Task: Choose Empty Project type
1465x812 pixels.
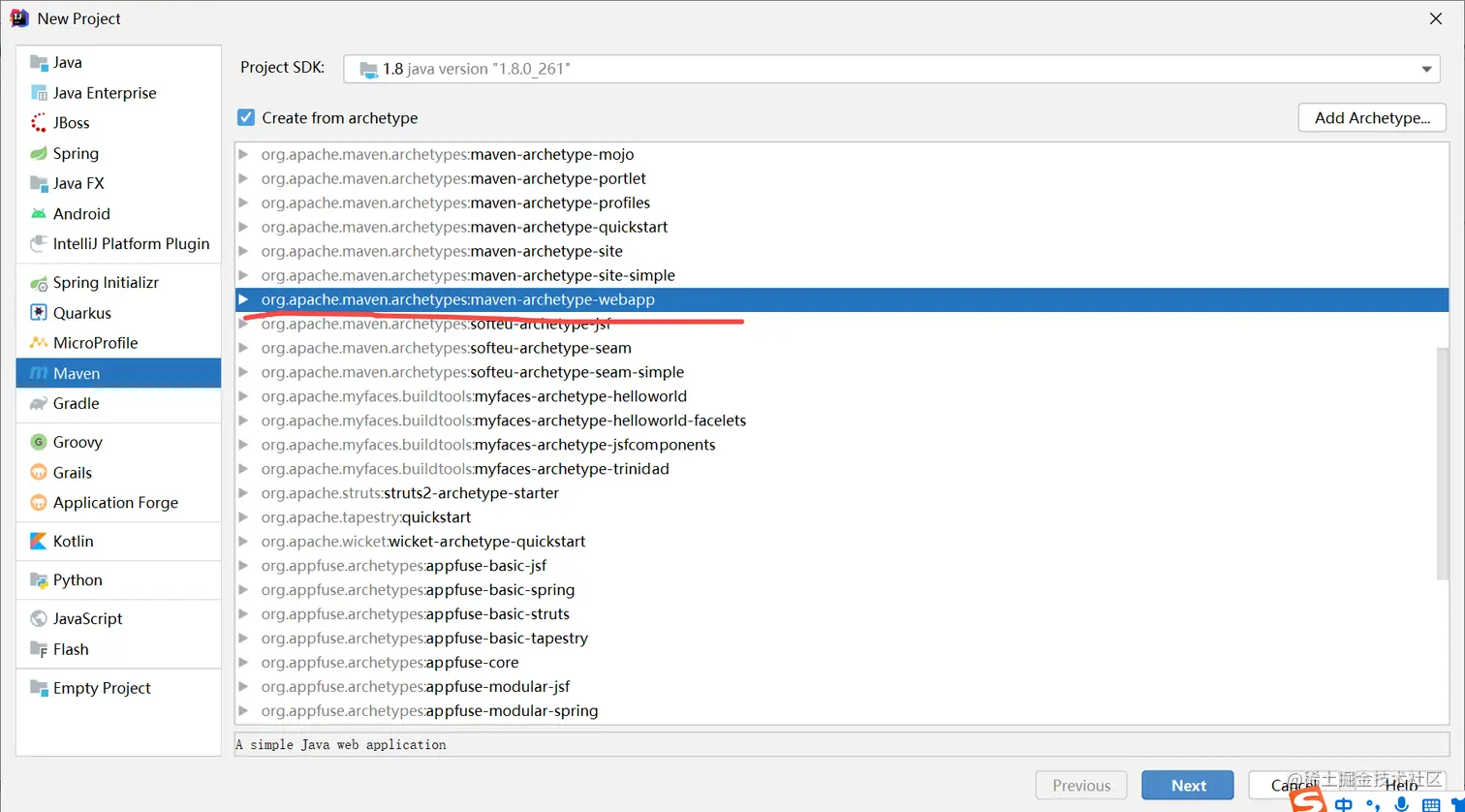Action: (118, 688)
